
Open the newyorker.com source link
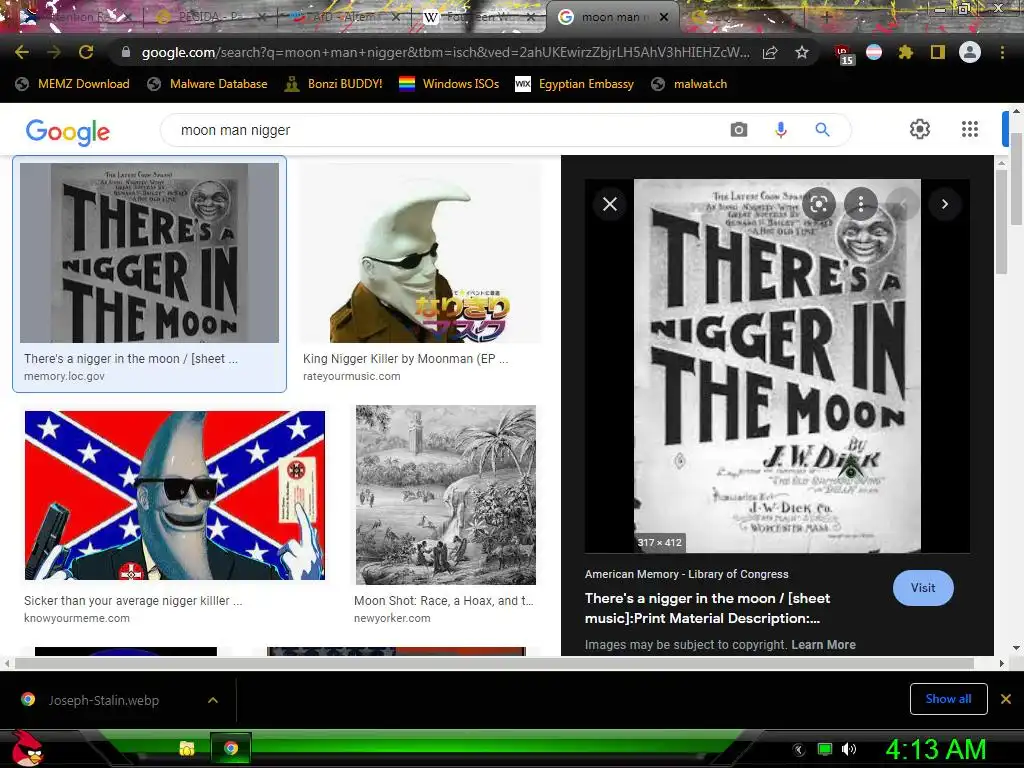pyautogui.click(x=392, y=618)
